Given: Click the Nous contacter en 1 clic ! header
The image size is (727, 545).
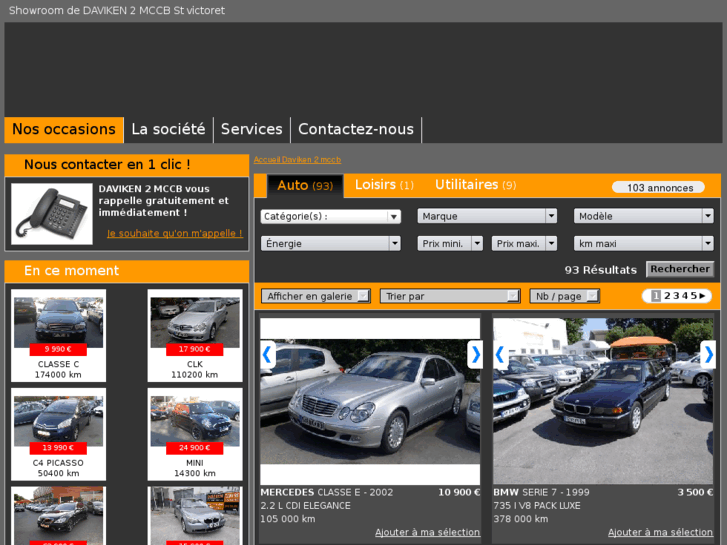Looking at the screenshot, I should pos(127,165).
